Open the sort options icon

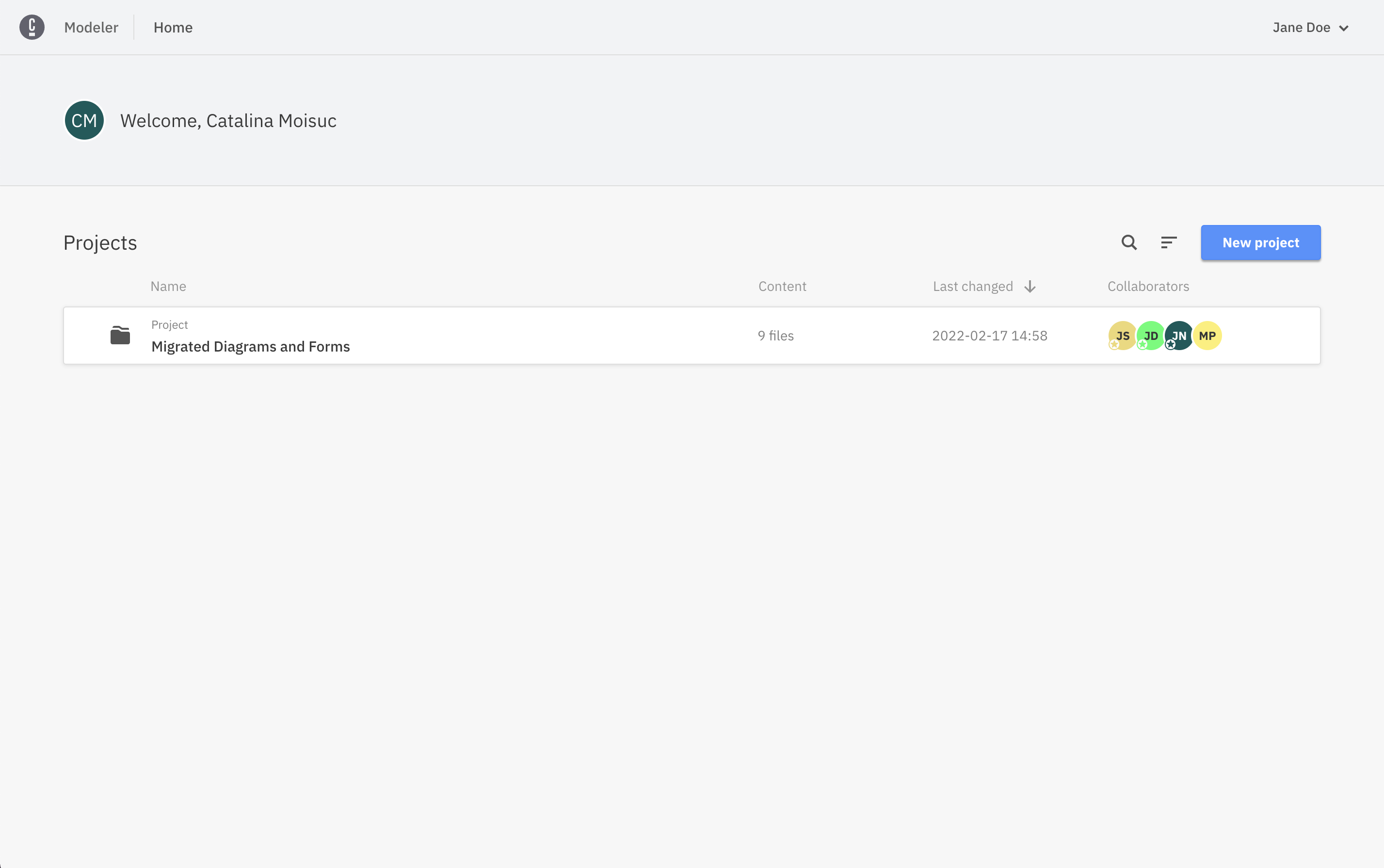pos(1168,242)
